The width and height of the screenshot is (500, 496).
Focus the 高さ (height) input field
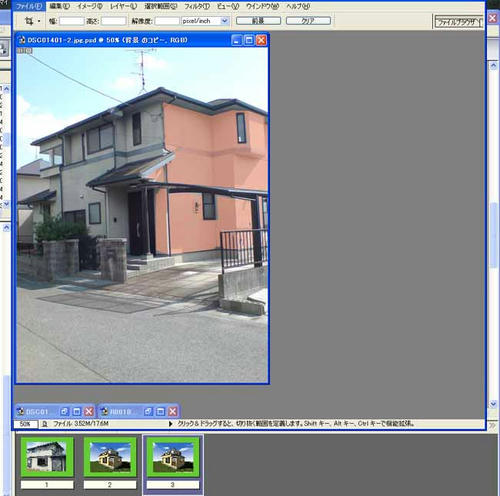[x=114, y=21]
